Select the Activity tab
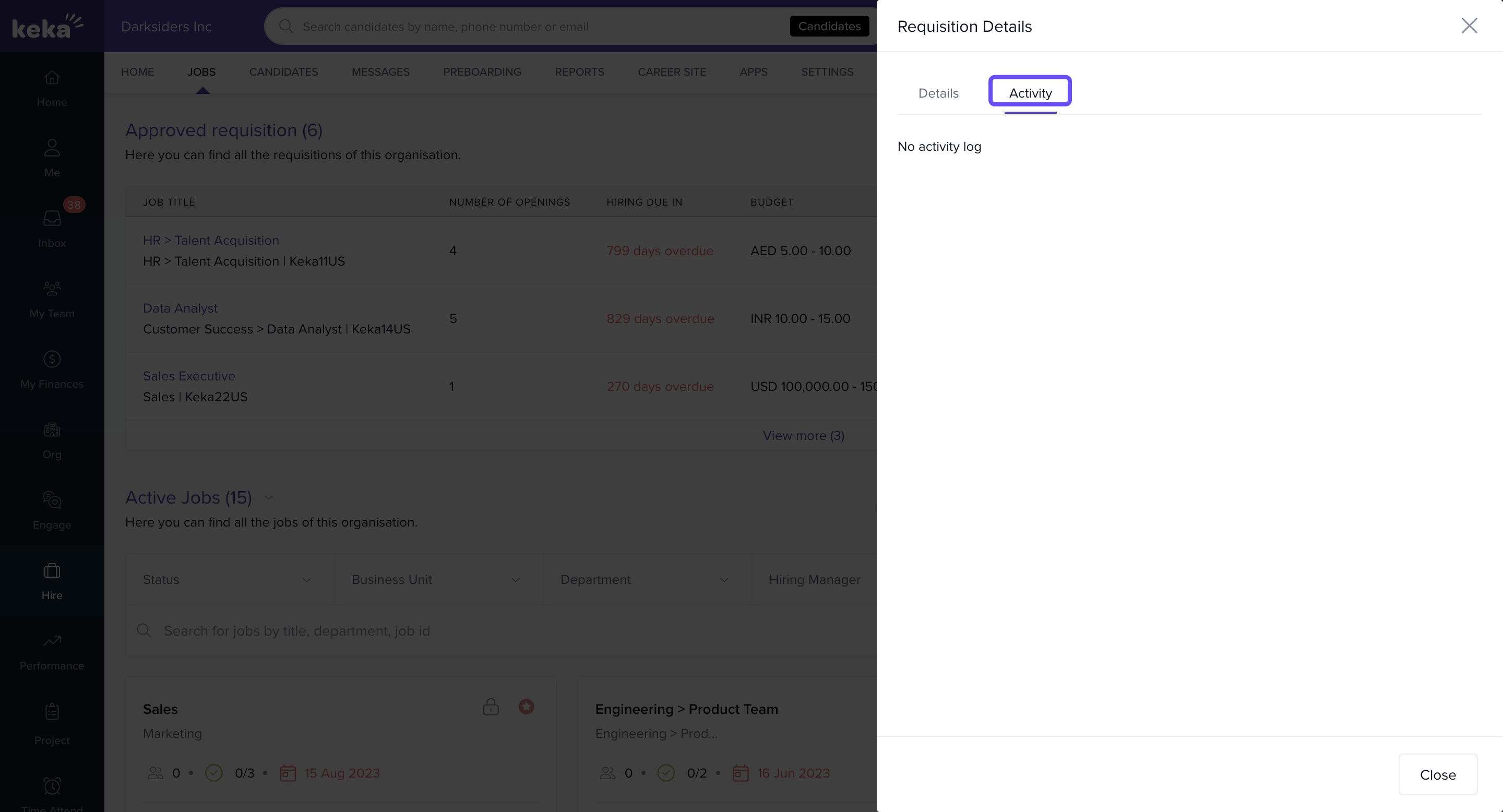Screen dimensions: 1503x812 point(1030,93)
